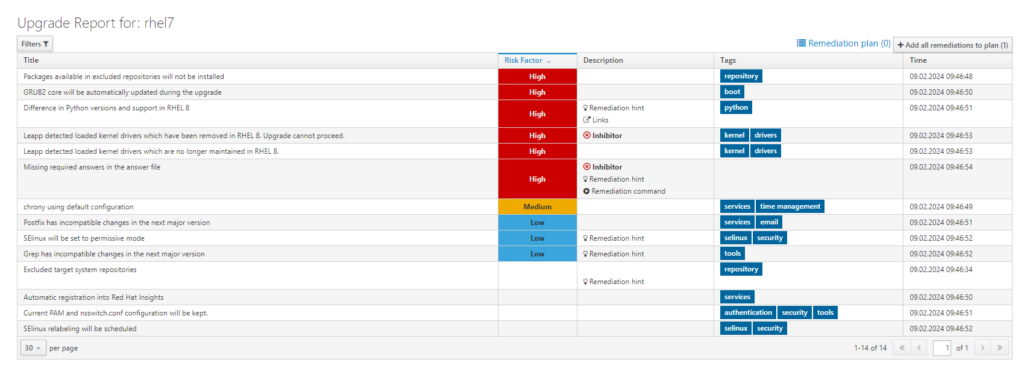This screenshot has height=371, width=1024.
Task: Sort by Risk Factor column header
Action: tap(537, 60)
